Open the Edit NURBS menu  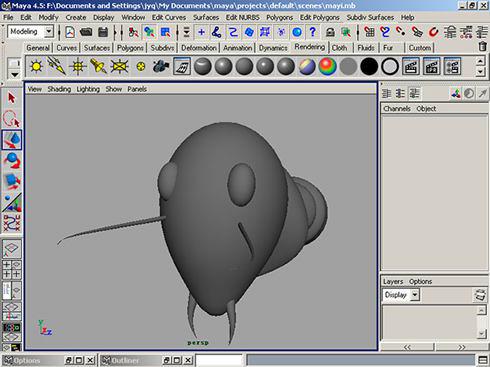coord(243,17)
